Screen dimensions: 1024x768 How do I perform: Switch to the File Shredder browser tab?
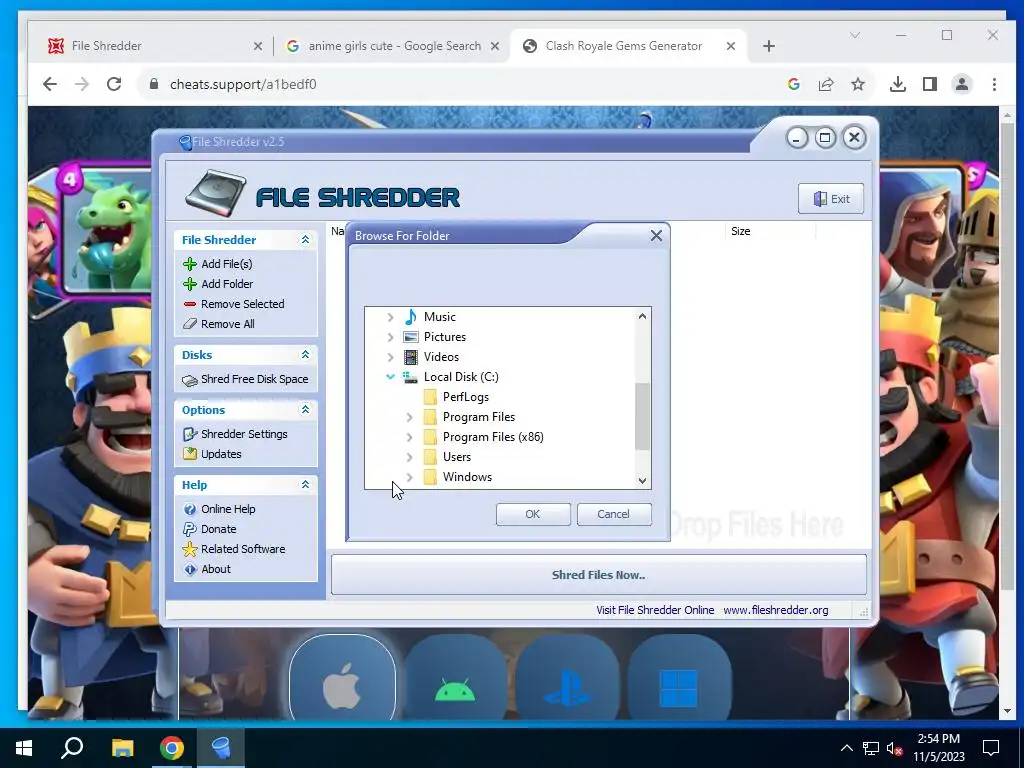point(153,46)
